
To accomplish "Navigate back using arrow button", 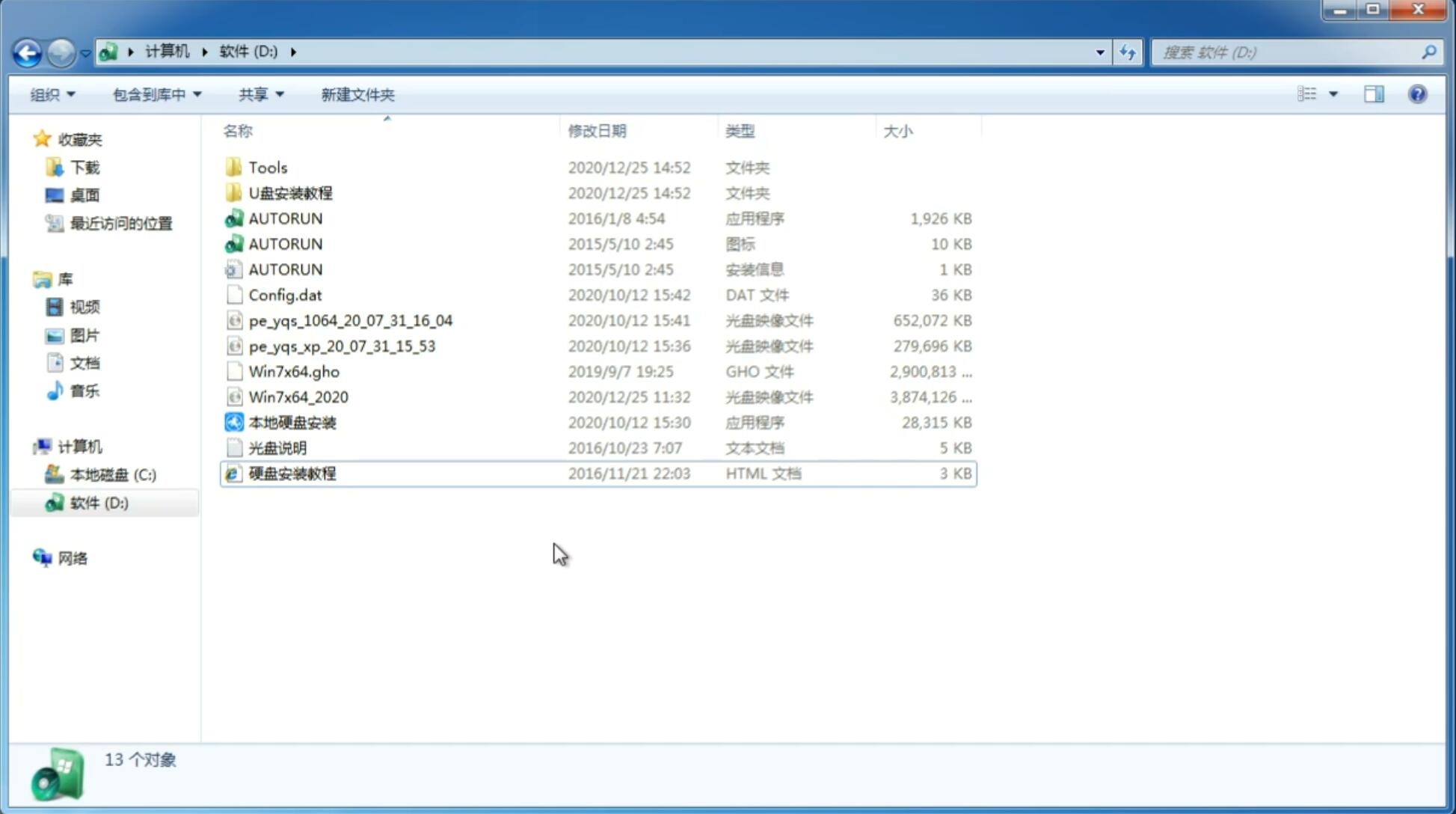I will click(26, 51).
